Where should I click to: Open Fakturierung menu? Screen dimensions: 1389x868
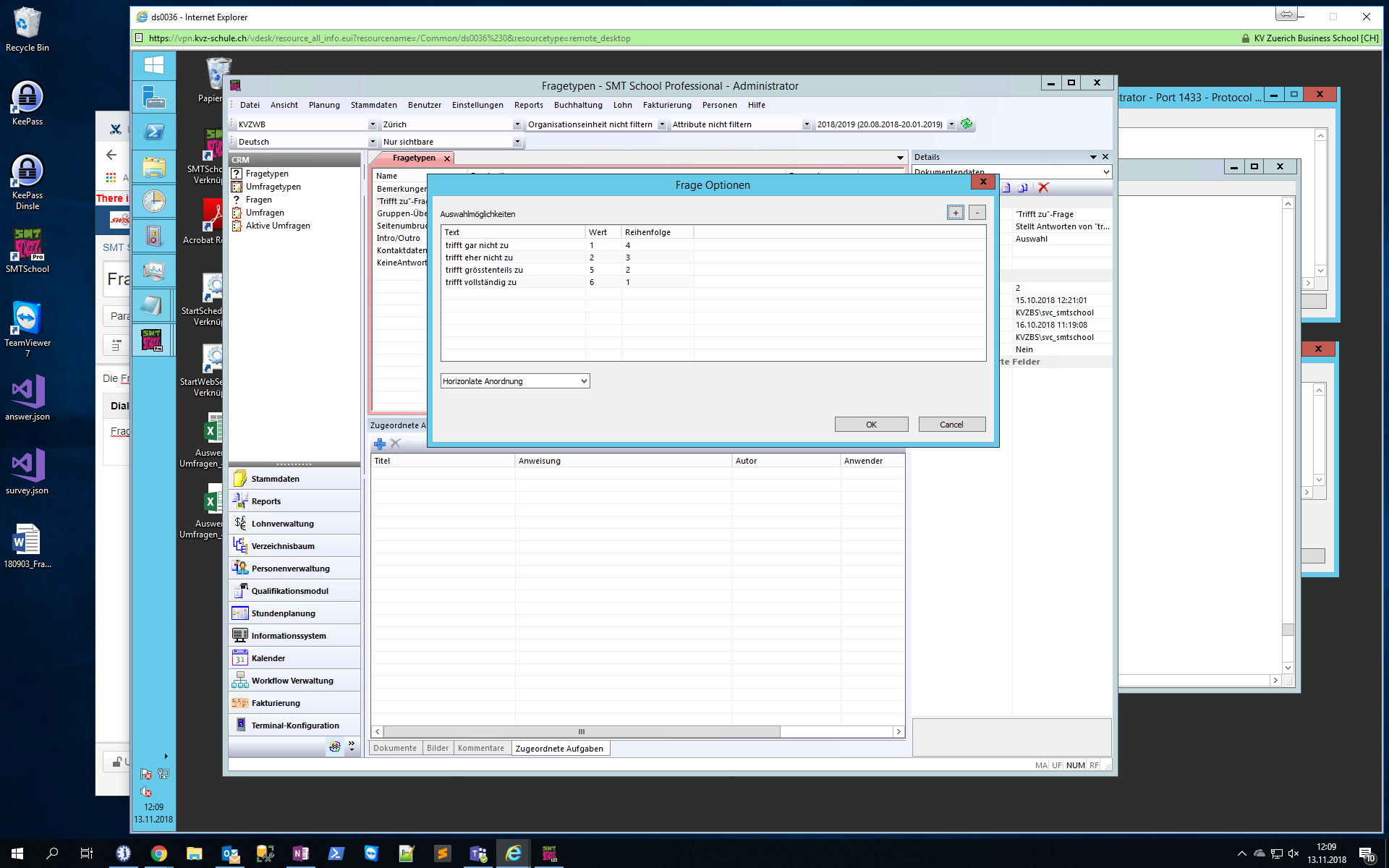[666, 106]
